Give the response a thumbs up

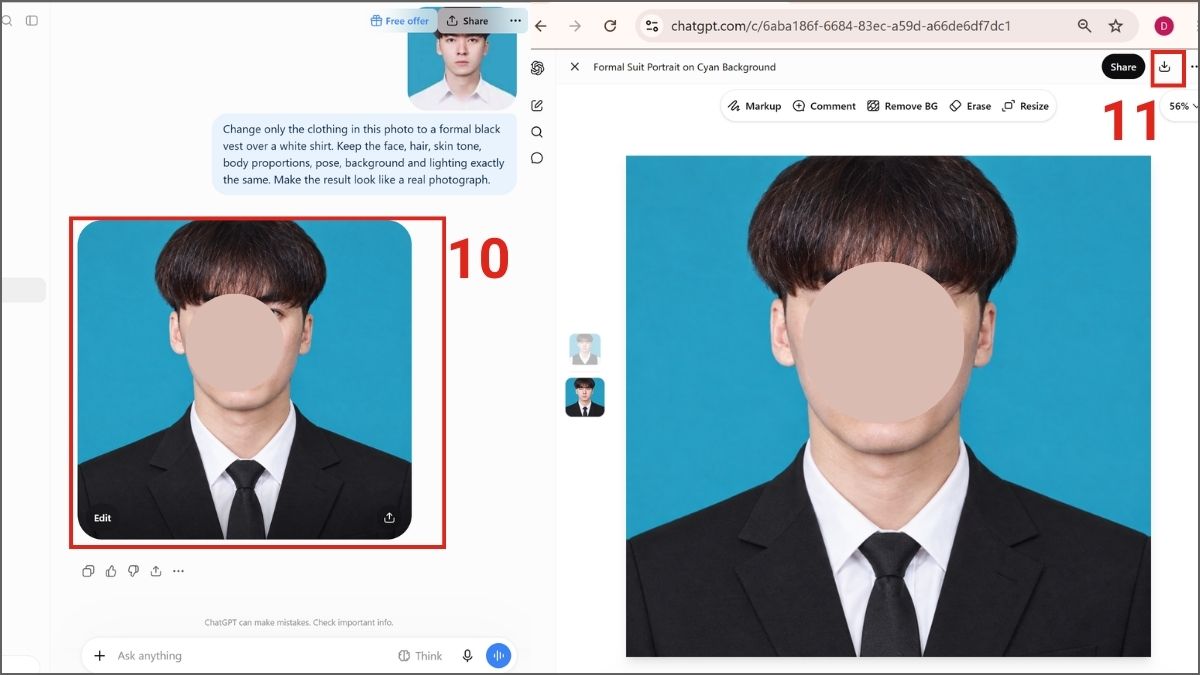(x=111, y=571)
